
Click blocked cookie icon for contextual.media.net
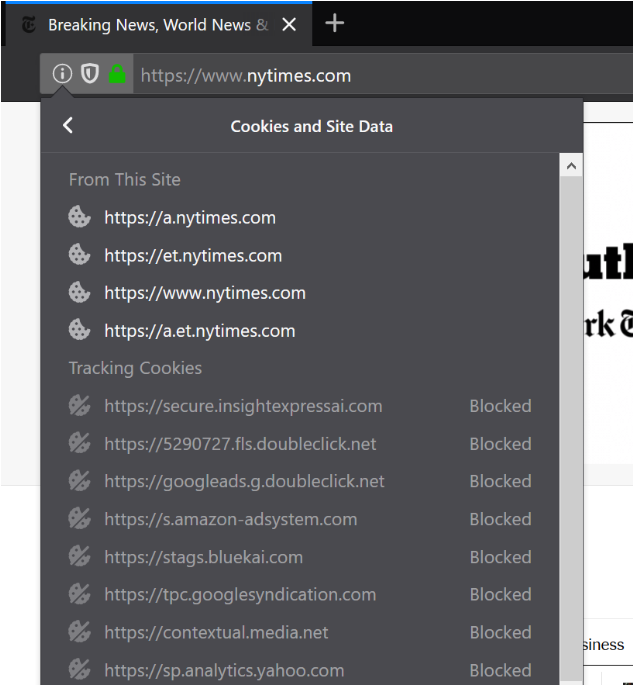(79, 632)
